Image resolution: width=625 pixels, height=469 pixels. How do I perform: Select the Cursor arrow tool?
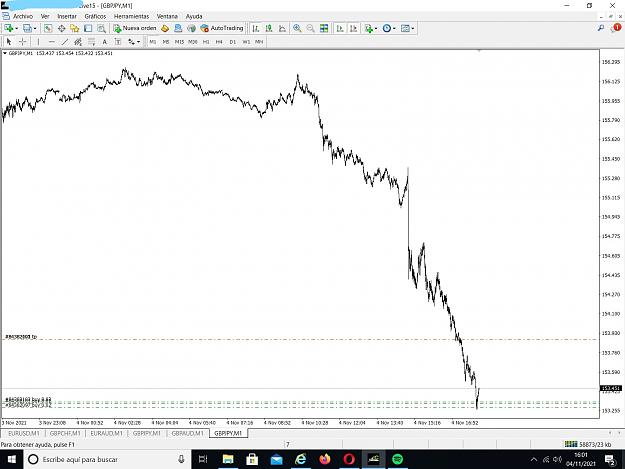tap(9, 41)
